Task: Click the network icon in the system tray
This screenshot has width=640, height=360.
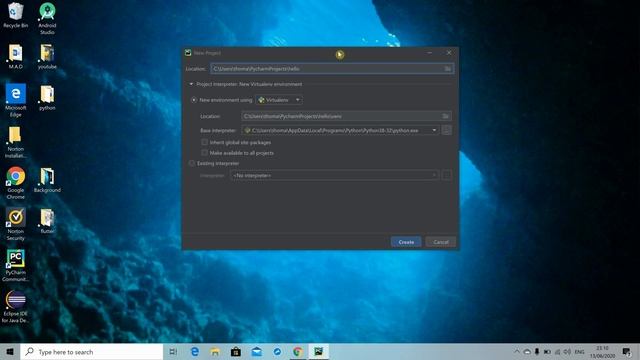Action: click(558, 351)
